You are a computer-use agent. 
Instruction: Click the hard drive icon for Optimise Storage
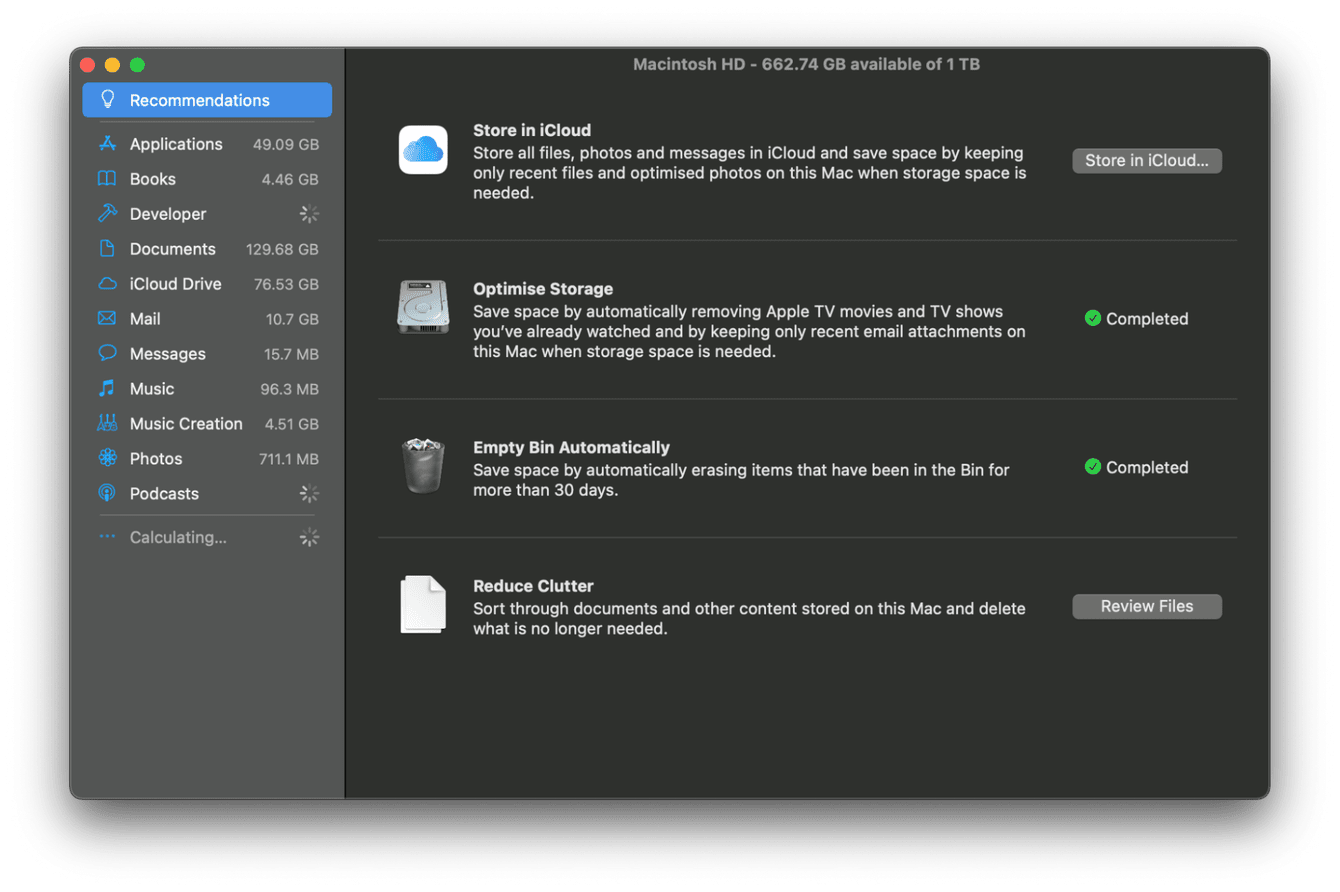pyautogui.click(x=423, y=306)
